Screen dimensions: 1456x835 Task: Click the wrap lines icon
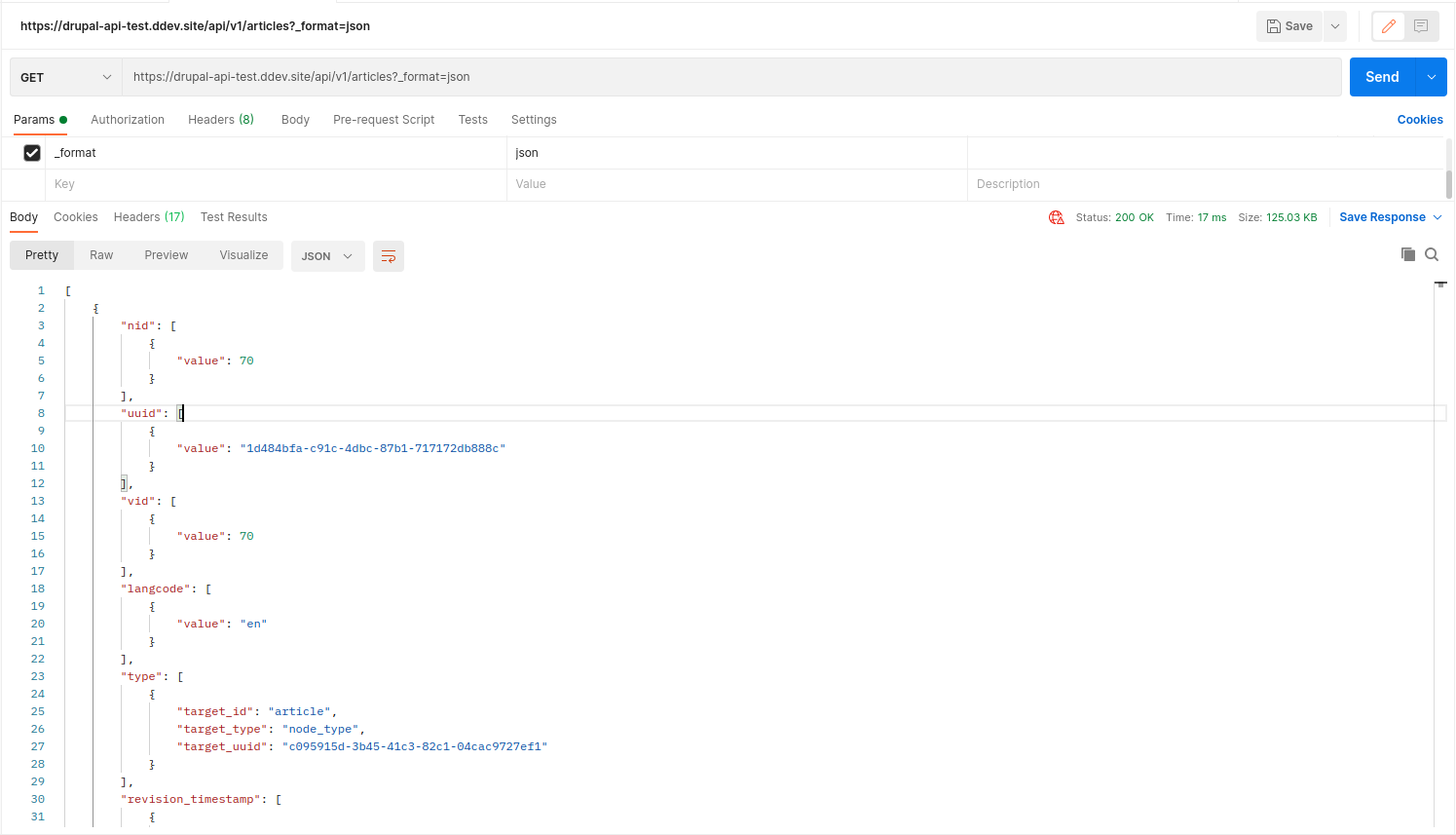(x=389, y=256)
